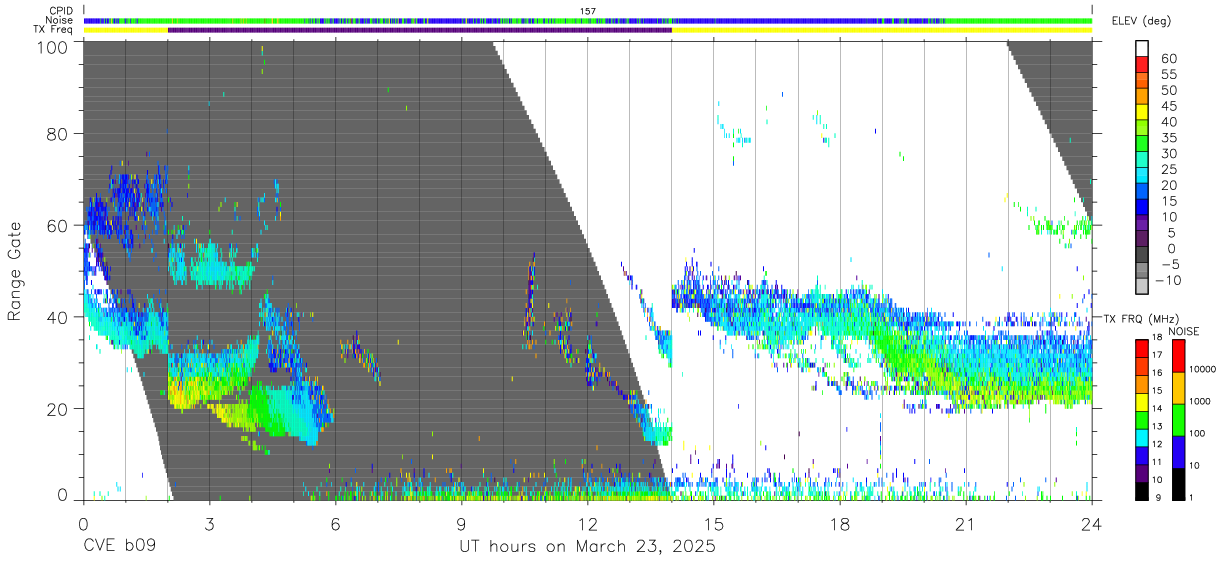The image size is (1228, 567).
Task: Click the '3' tick on UT hours axis
Action: [209, 523]
